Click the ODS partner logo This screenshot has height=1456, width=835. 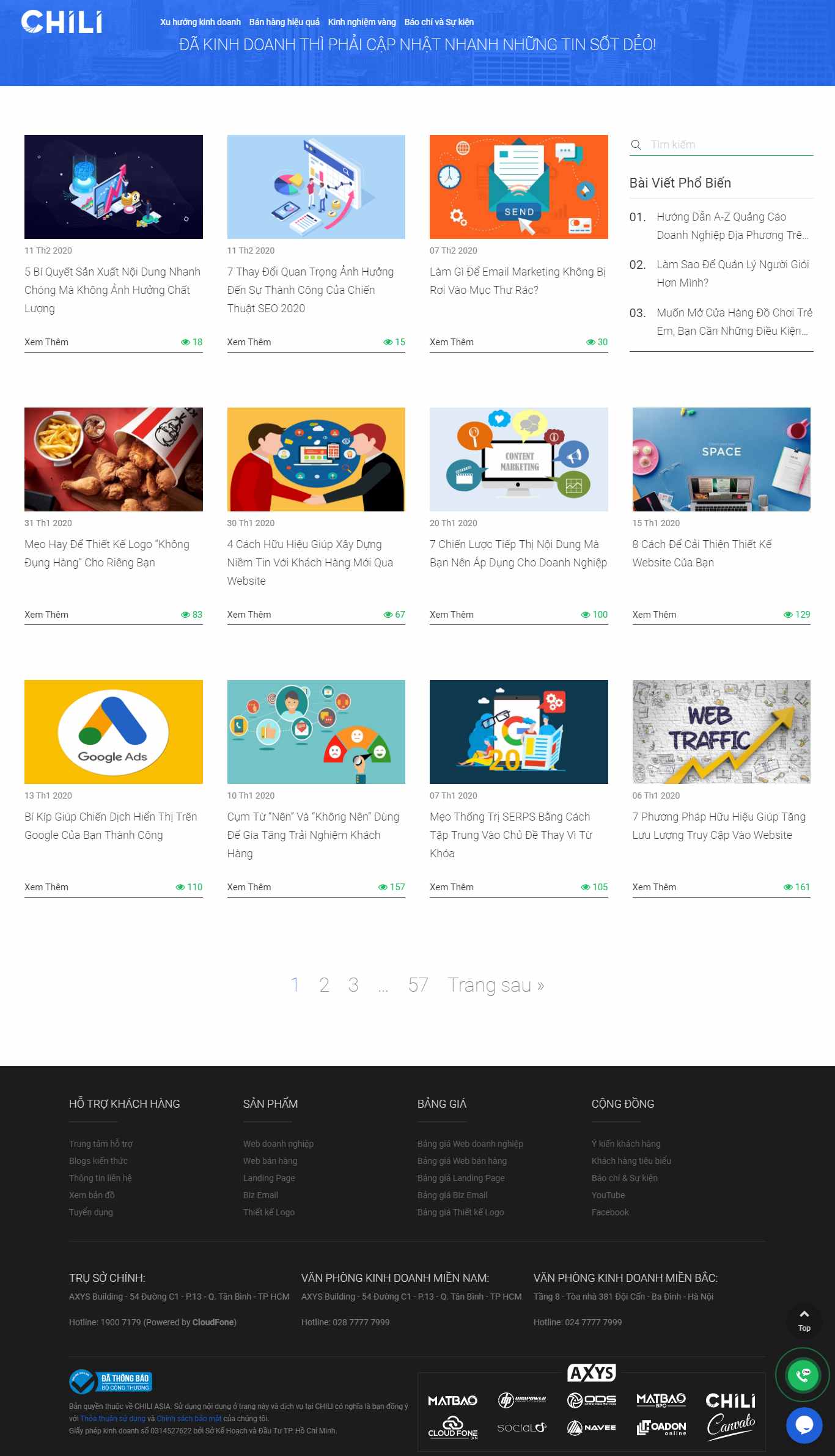(591, 1400)
